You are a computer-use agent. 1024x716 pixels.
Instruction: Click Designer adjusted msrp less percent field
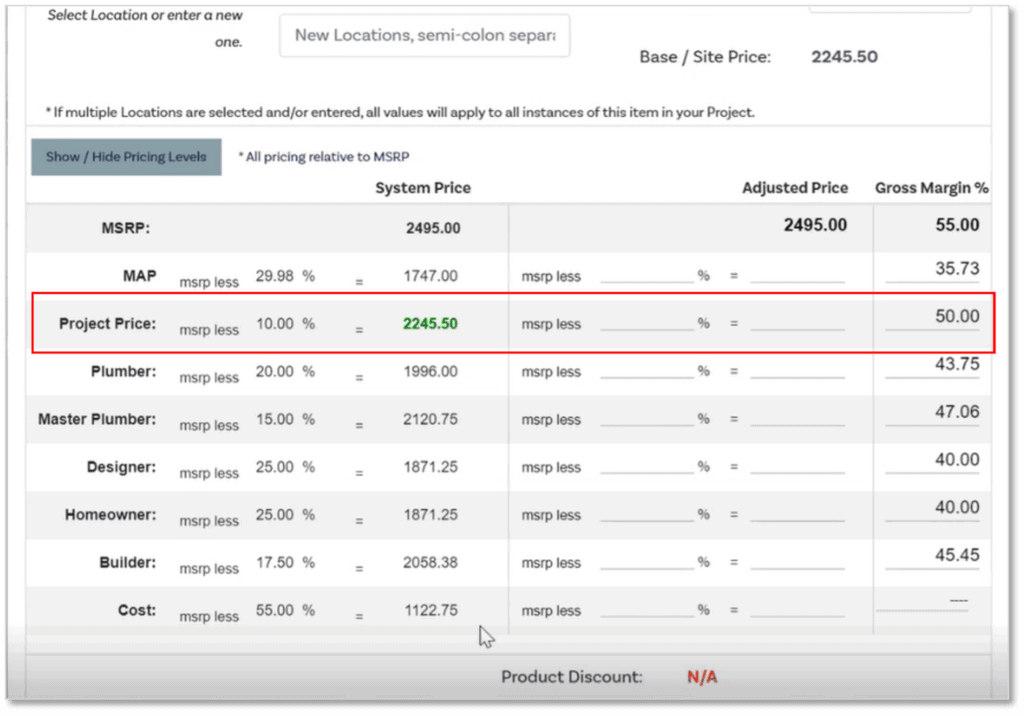pos(647,466)
